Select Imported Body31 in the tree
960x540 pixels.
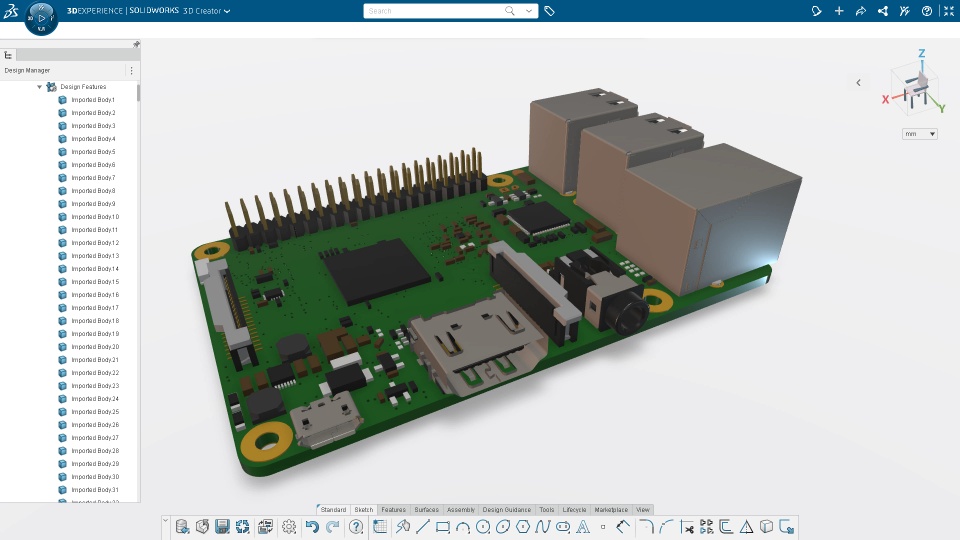tap(95, 490)
